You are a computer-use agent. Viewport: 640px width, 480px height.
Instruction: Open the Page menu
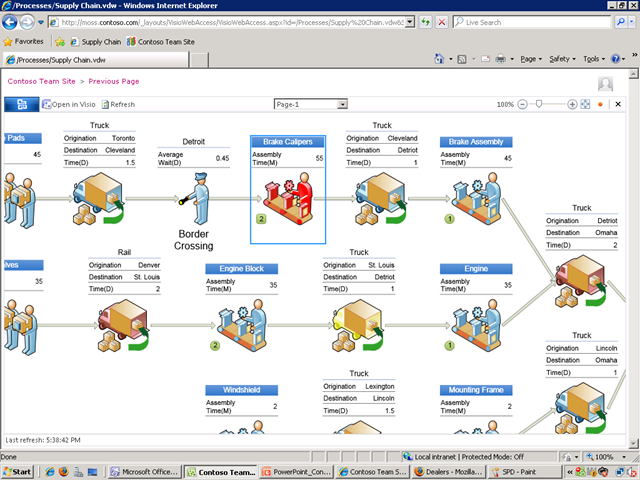tap(531, 59)
